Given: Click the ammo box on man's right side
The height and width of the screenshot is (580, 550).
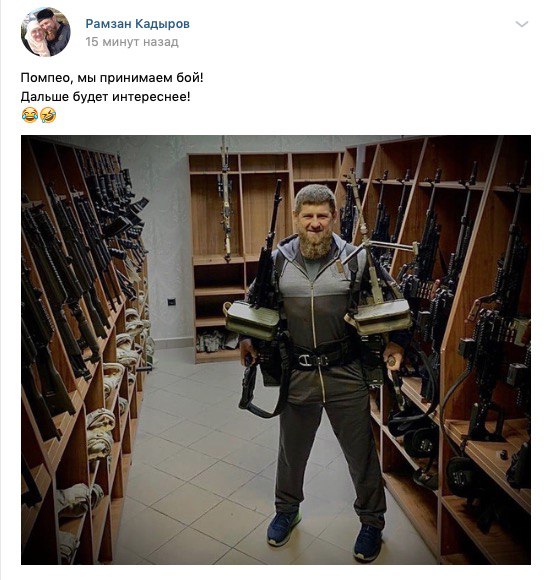Looking at the screenshot, I should coord(378,317).
